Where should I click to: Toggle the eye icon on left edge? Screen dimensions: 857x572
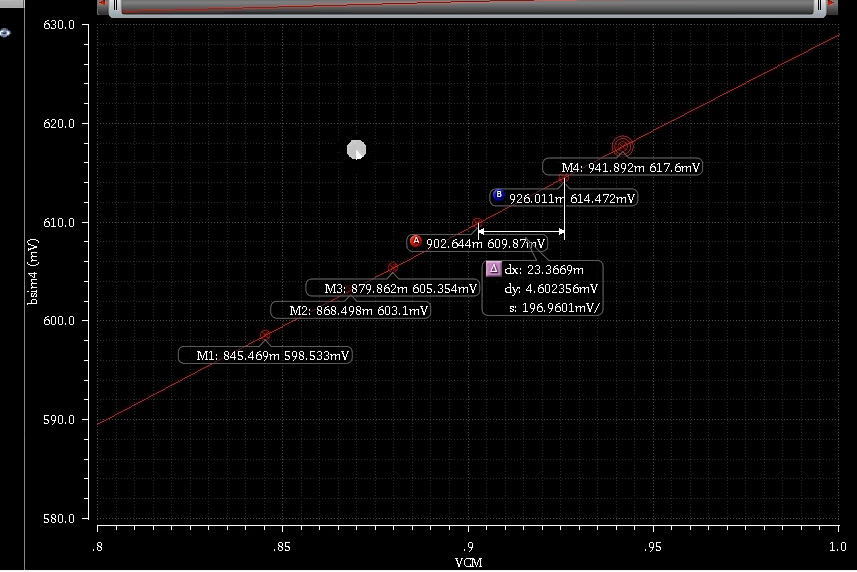[4, 33]
